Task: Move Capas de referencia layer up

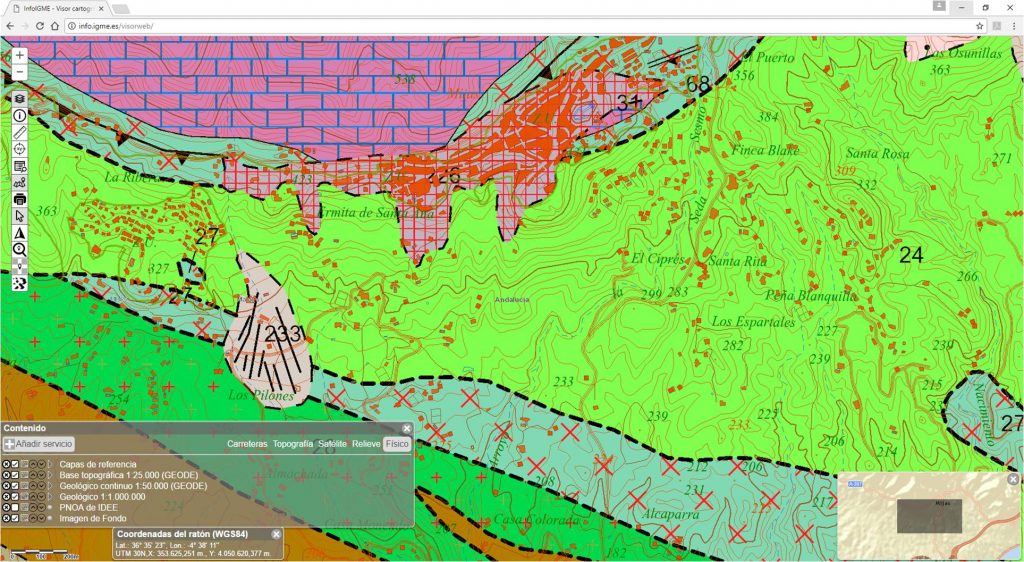Action: click(33, 464)
